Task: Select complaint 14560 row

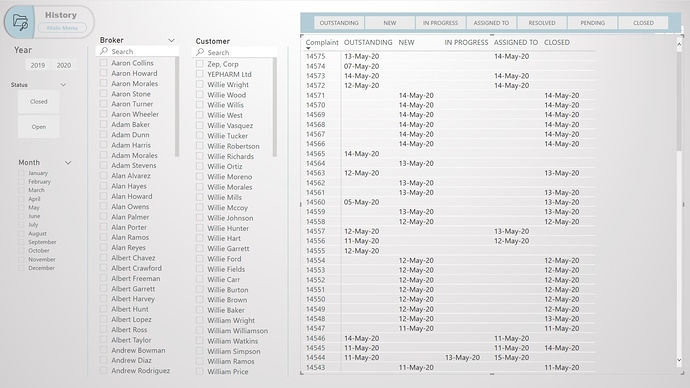Action: [449, 202]
